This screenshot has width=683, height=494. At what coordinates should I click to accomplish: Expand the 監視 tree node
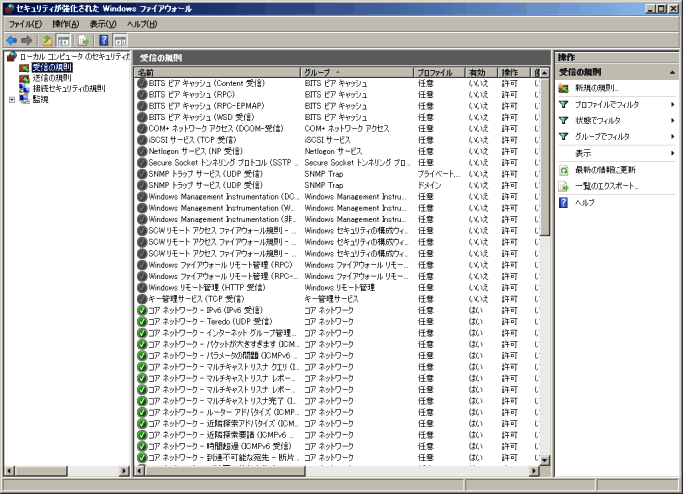pyautogui.click(x=12, y=99)
